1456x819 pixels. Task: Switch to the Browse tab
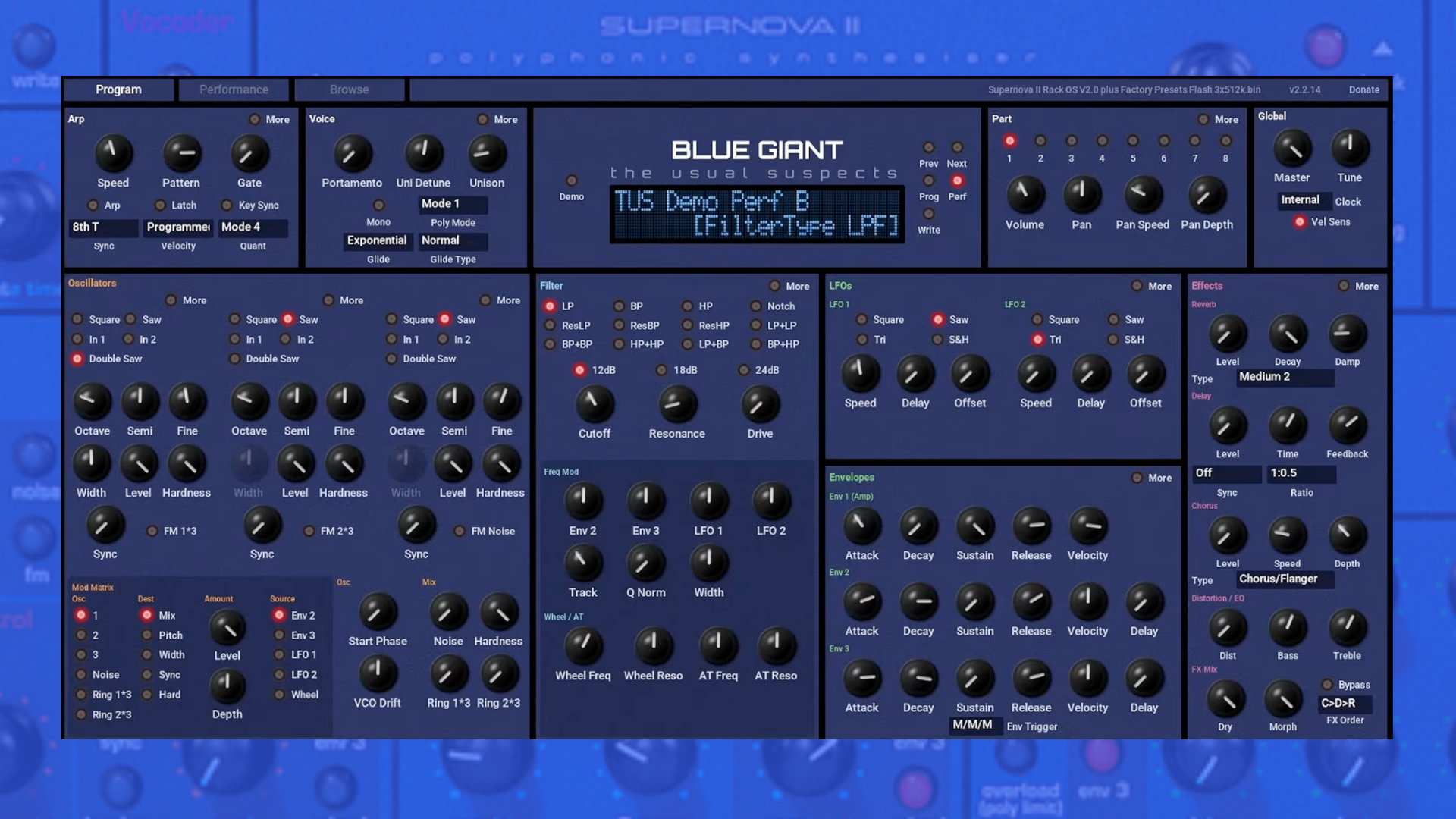[349, 89]
